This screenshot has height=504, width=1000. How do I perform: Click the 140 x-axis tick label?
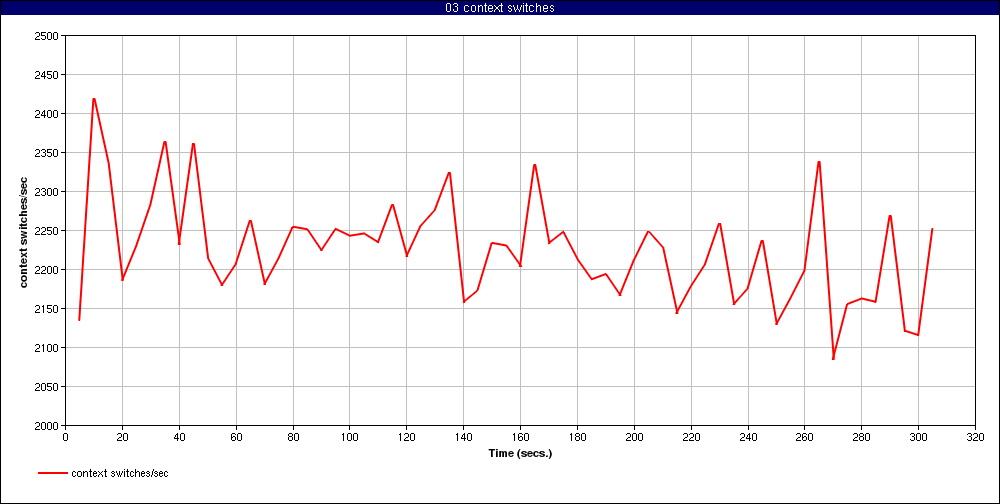(464, 437)
